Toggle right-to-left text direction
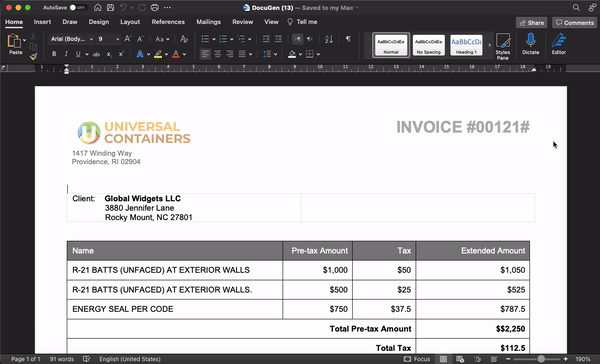Image resolution: width=600 pixels, height=364 pixels. tap(310, 39)
